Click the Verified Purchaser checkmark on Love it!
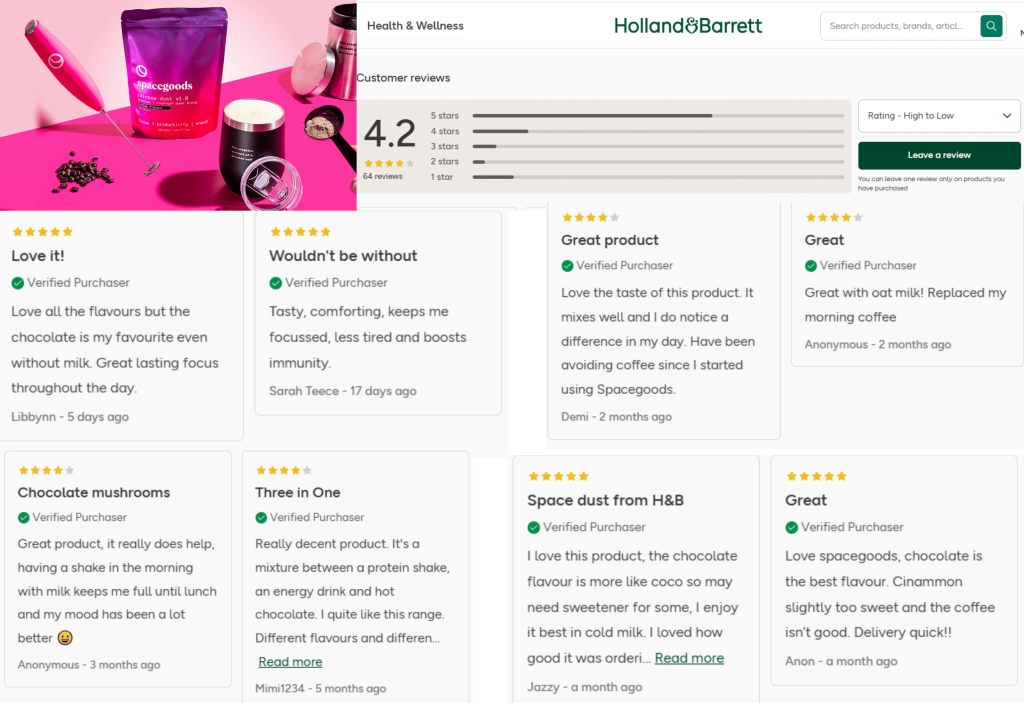 (x=16, y=283)
